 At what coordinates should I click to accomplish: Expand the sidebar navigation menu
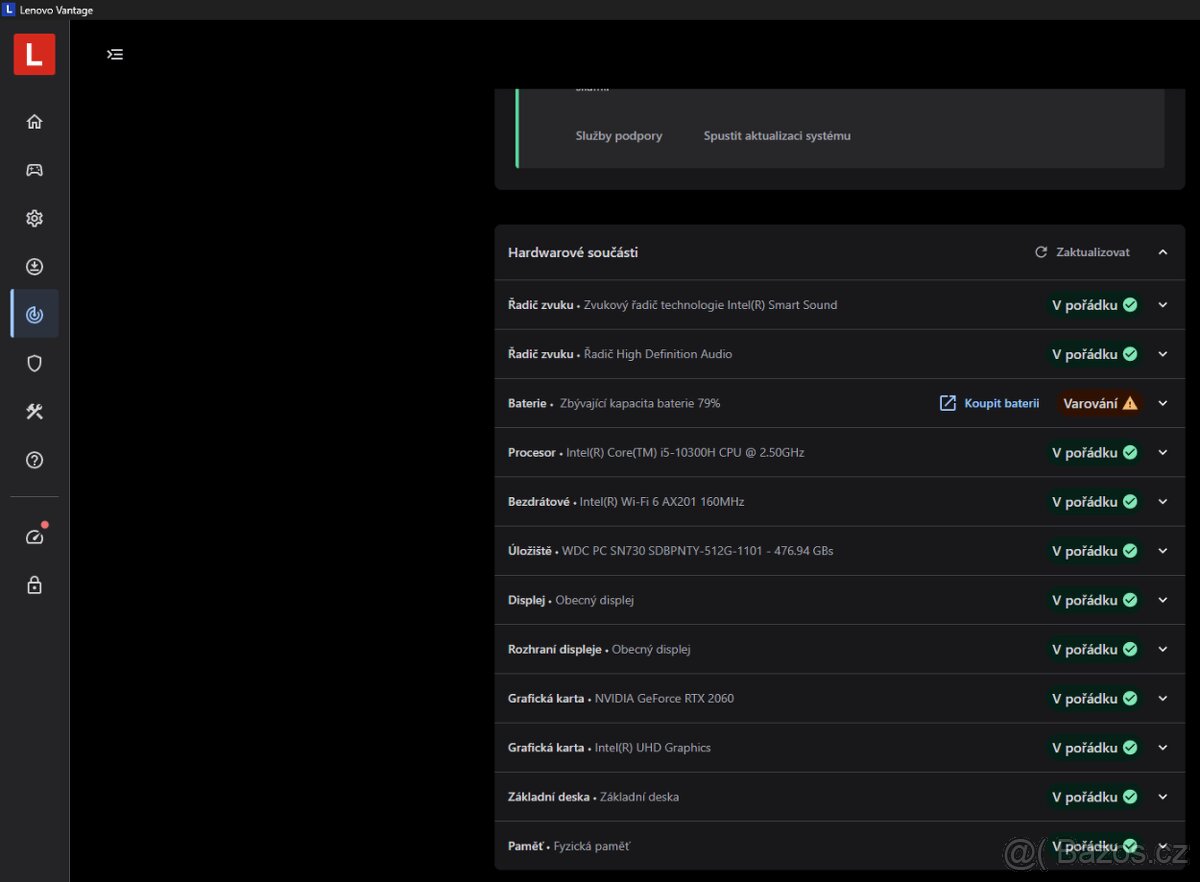115,55
